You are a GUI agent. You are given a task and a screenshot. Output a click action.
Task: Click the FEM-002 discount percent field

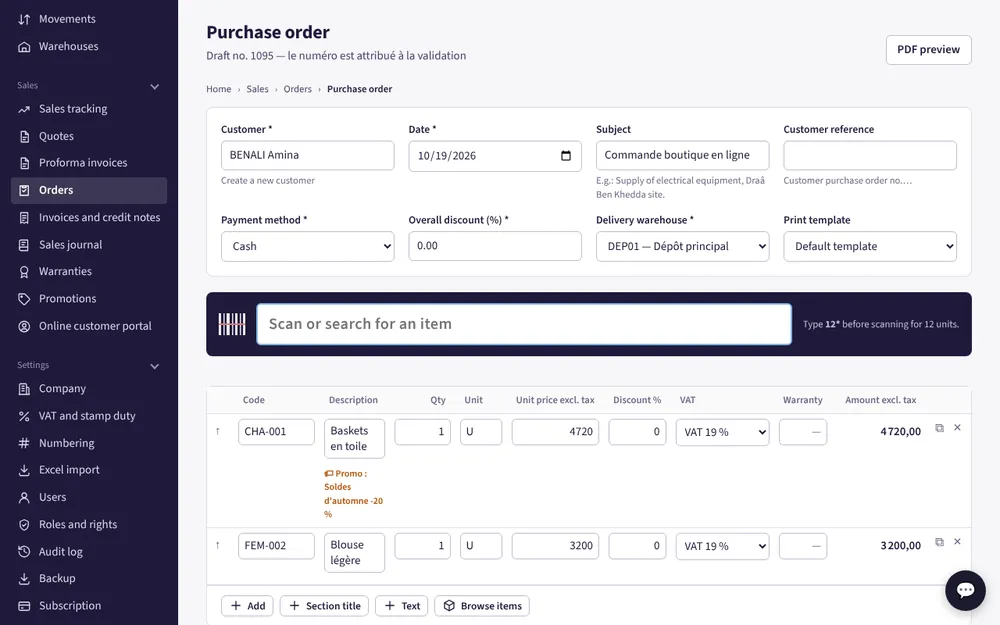pos(638,546)
